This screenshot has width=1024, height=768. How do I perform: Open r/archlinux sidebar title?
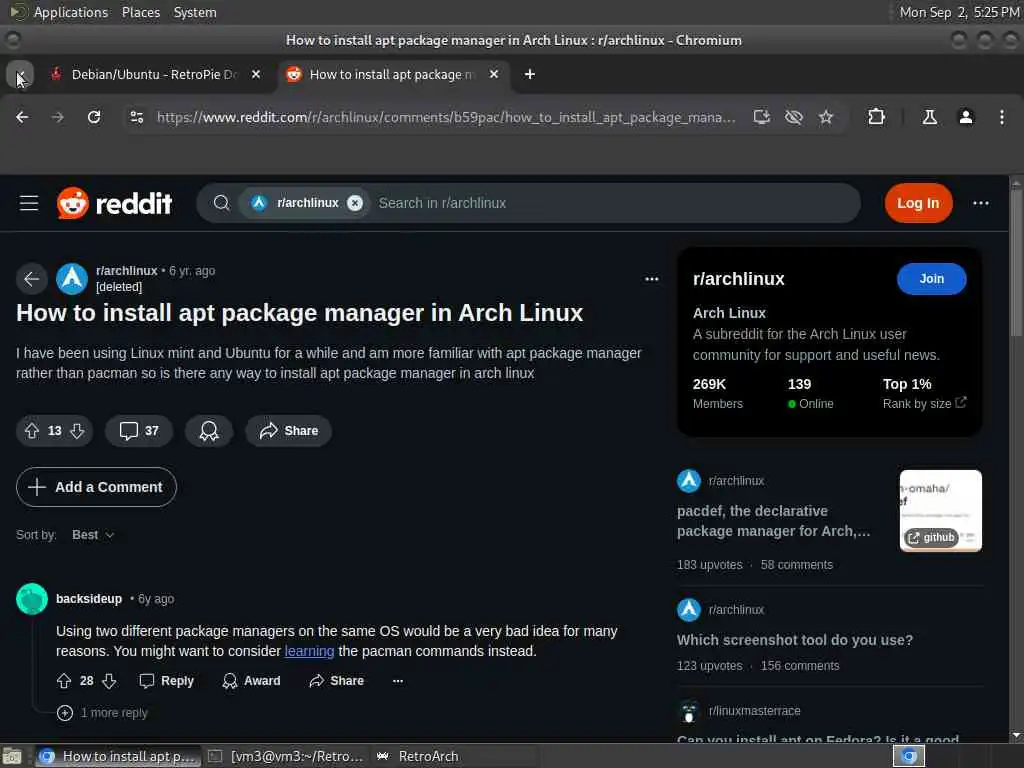tap(739, 279)
